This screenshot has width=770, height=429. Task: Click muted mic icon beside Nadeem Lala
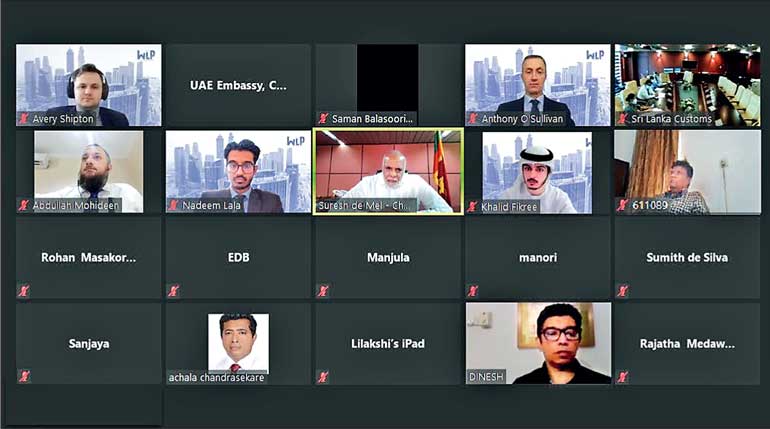coord(173,205)
